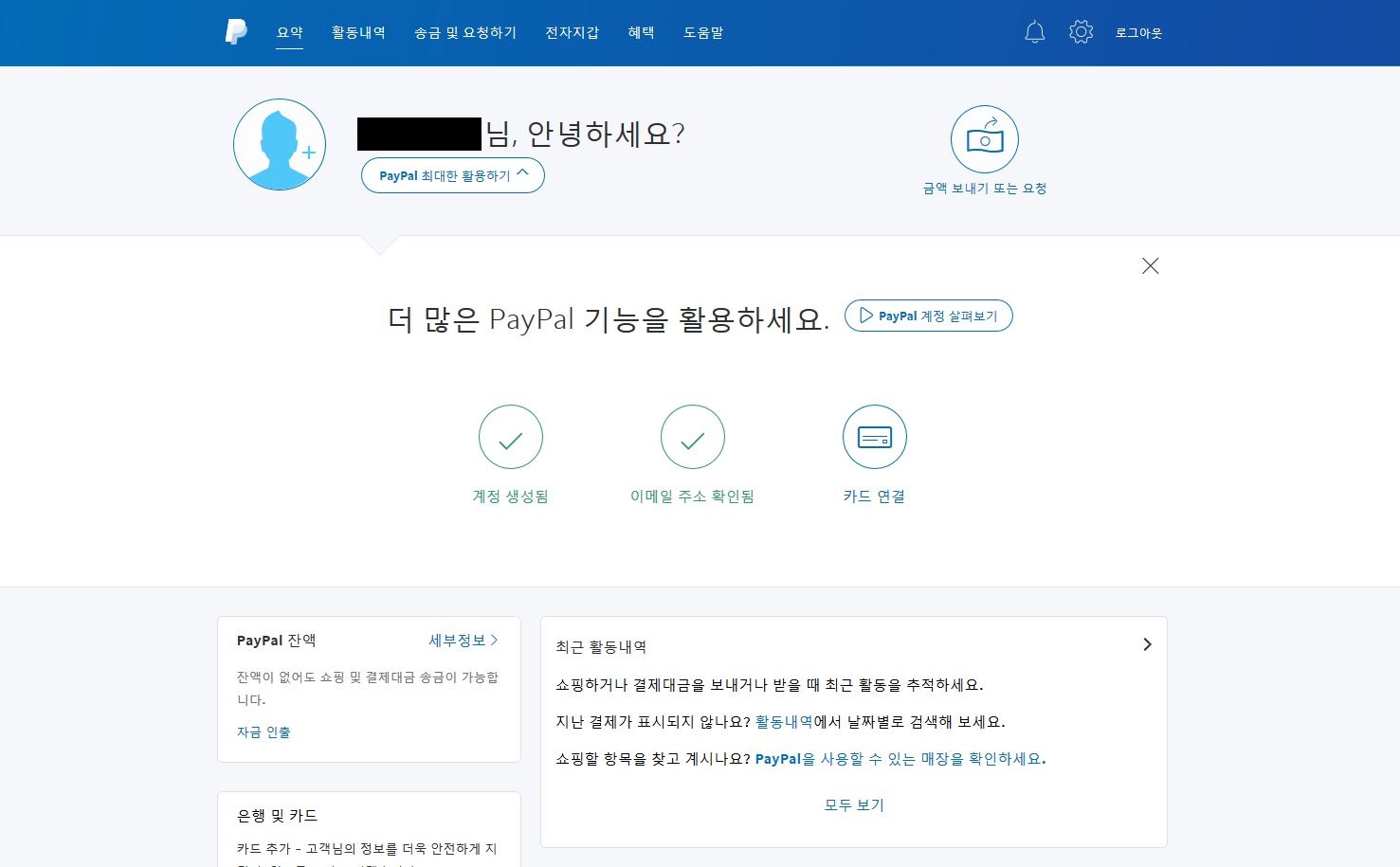Open the inline '활동내역' link in the text

coord(784,722)
